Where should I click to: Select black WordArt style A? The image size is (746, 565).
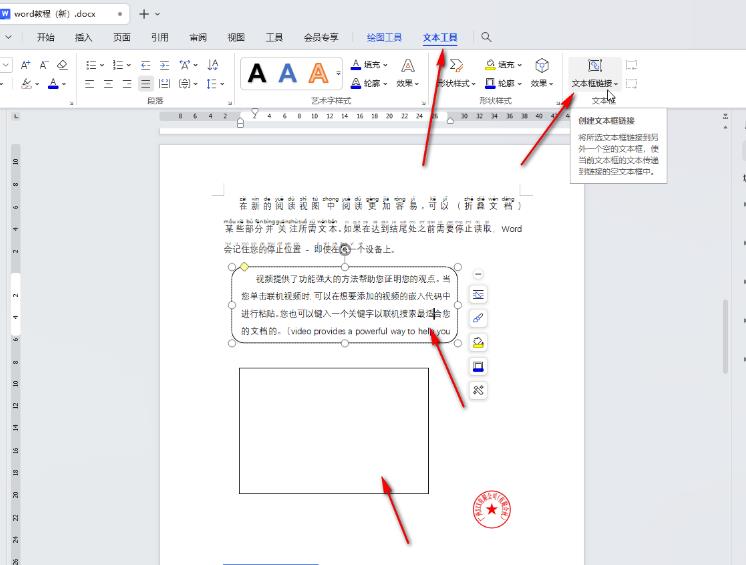pos(257,74)
